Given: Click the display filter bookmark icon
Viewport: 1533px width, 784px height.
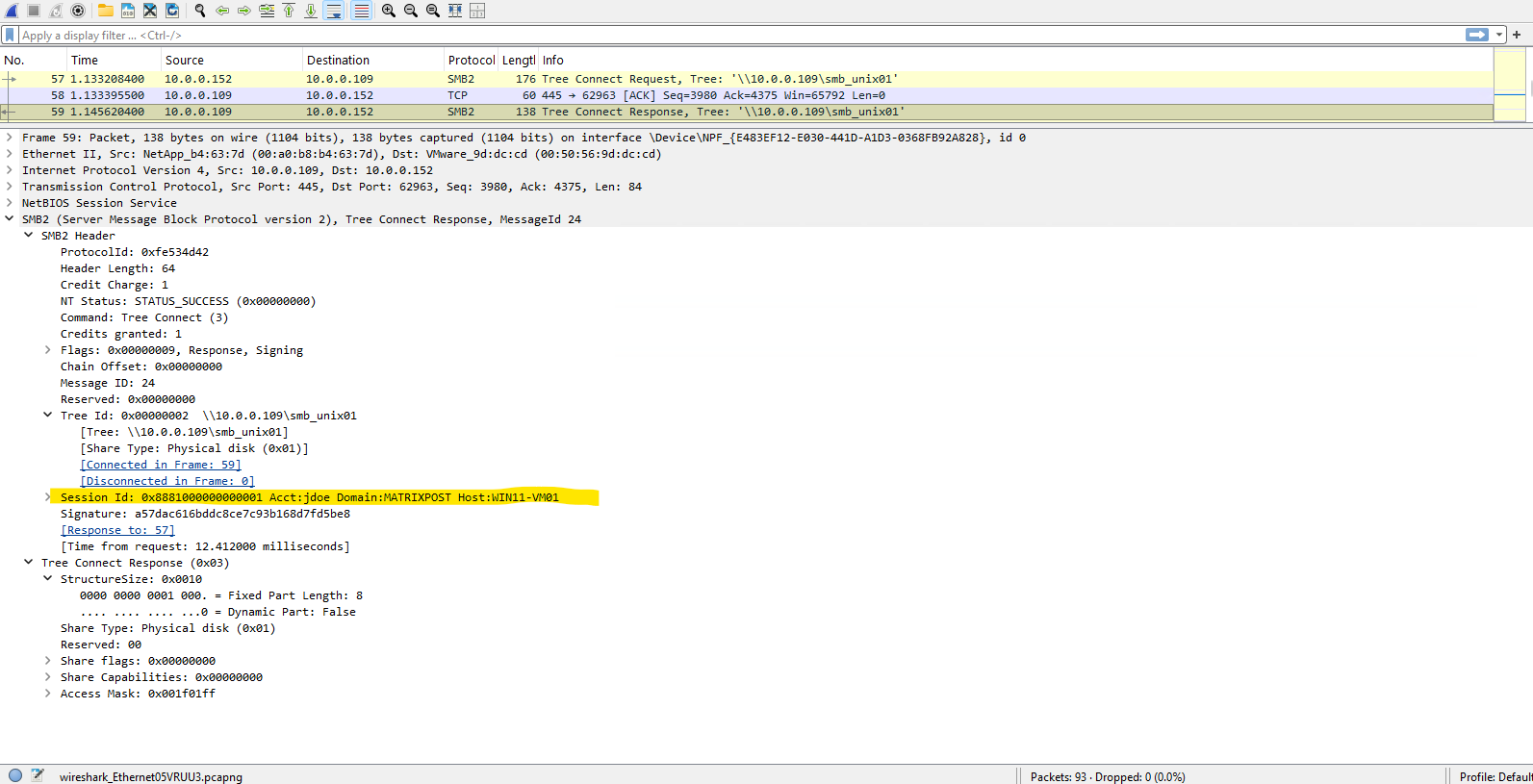Looking at the screenshot, I should pos(10,35).
